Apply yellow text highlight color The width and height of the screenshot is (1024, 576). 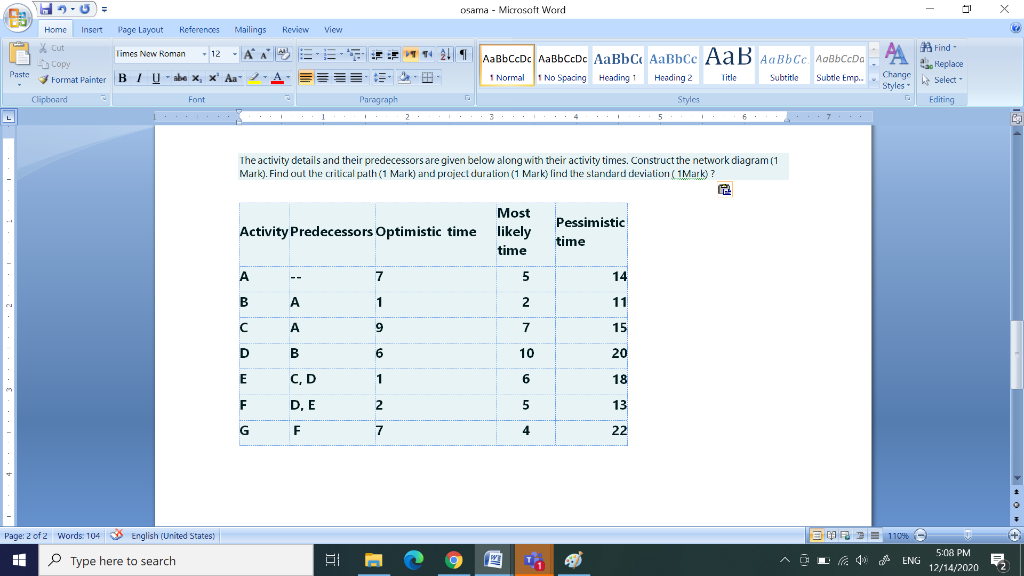click(254, 77)
